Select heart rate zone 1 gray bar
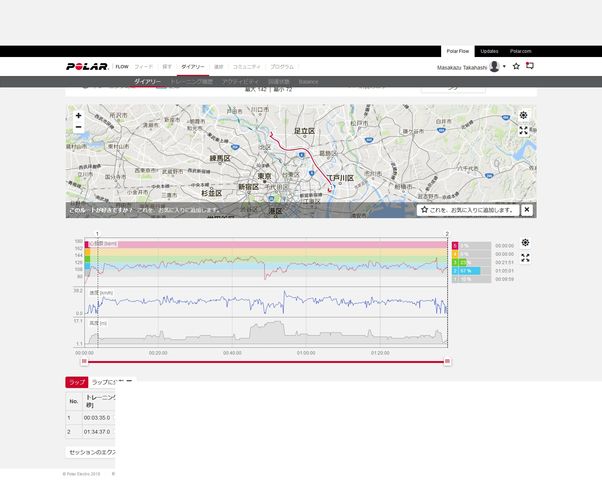This screenshot has height=480, width=602. [x=471, y=279]
